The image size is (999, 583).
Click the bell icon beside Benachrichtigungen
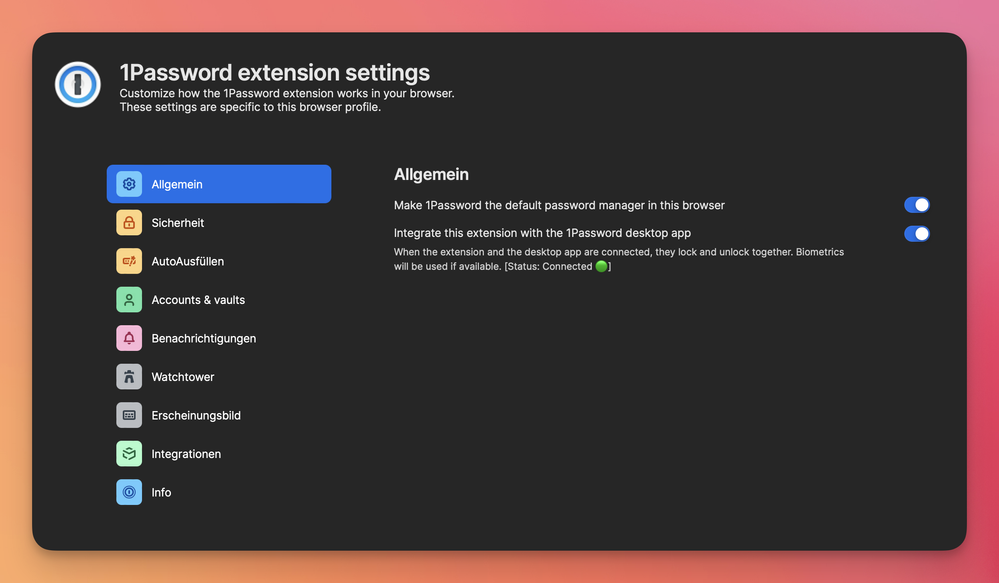(129, 338)
